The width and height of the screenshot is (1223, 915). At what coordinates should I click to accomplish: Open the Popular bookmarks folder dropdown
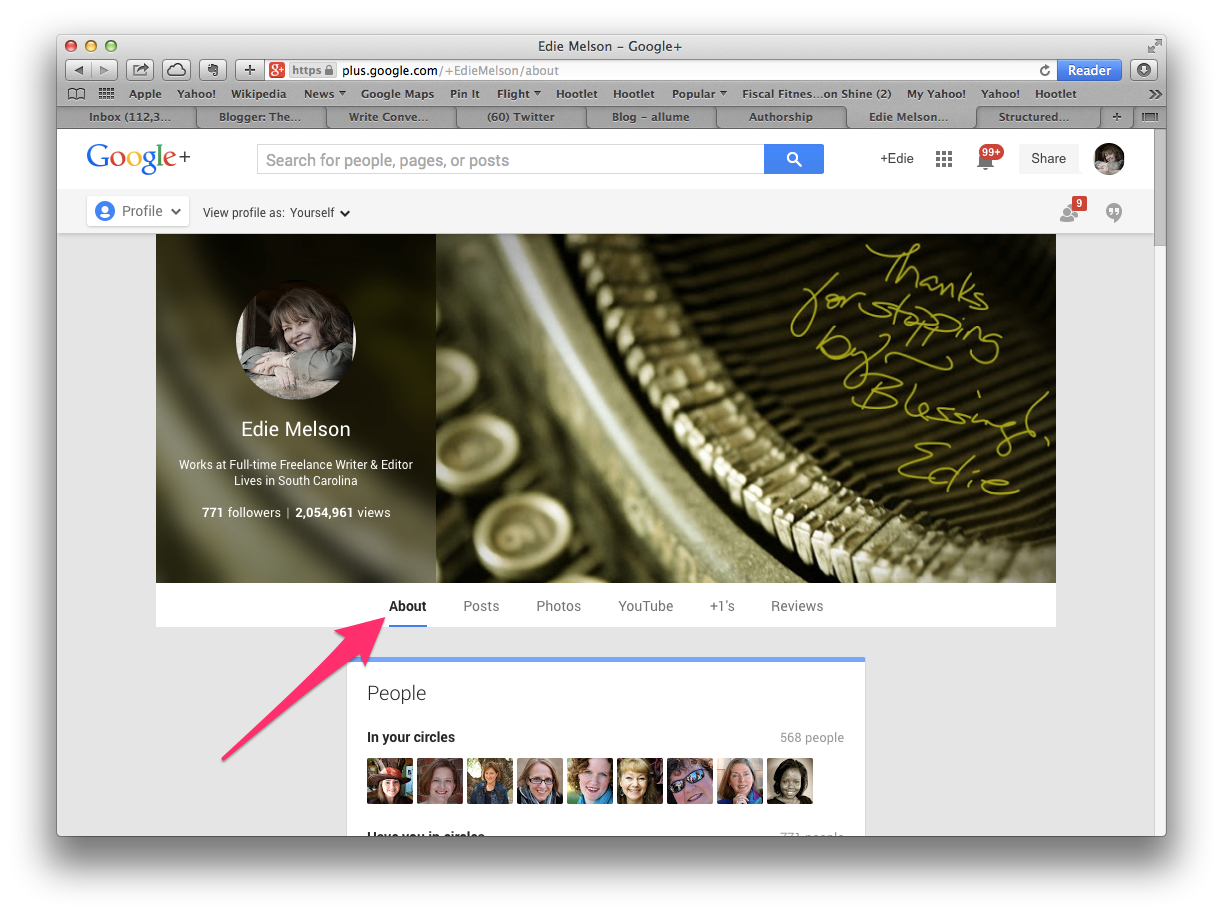click(x=699, y=94)
